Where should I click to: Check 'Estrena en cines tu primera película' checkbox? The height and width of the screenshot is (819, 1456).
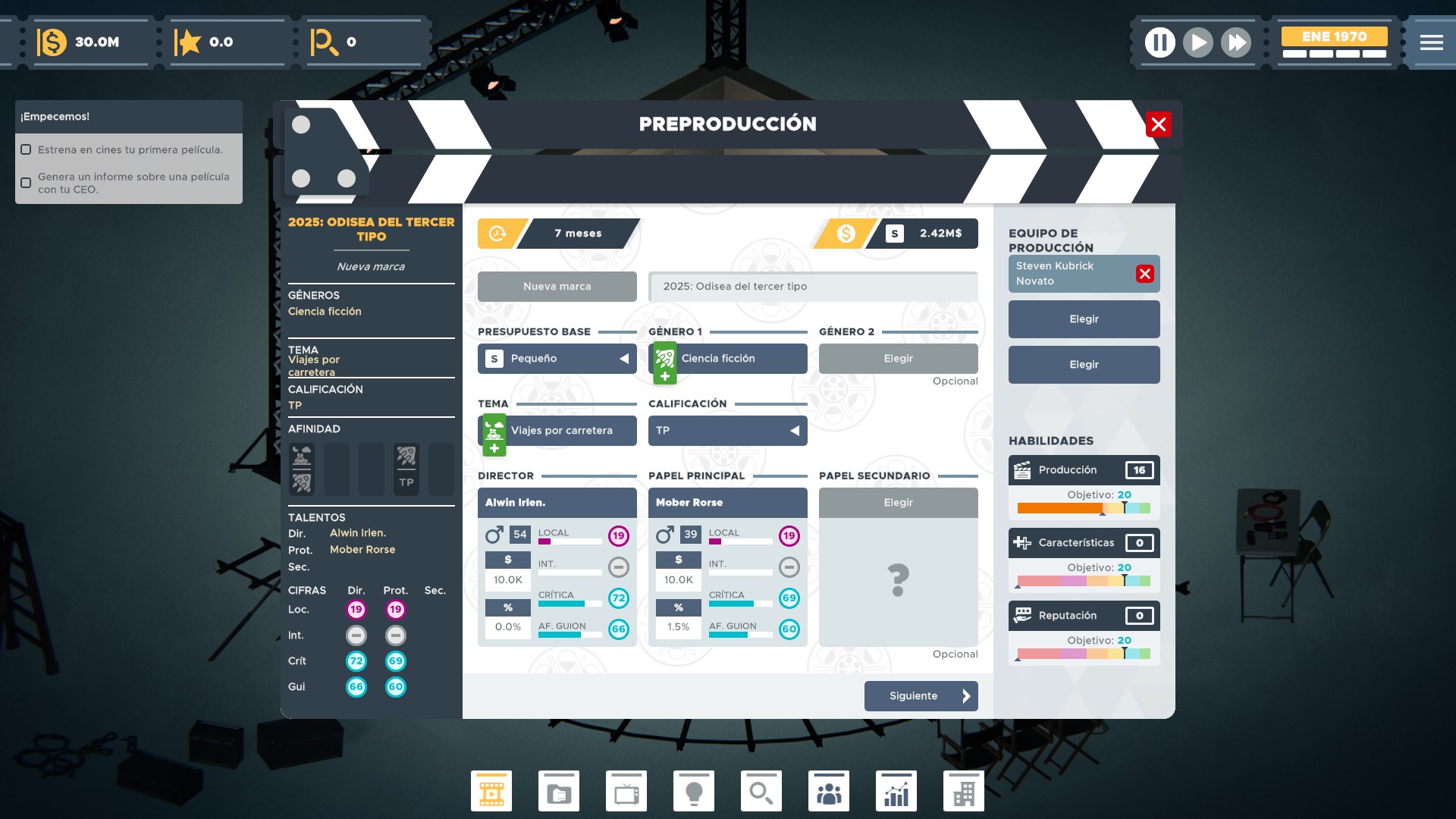[26, 149]
